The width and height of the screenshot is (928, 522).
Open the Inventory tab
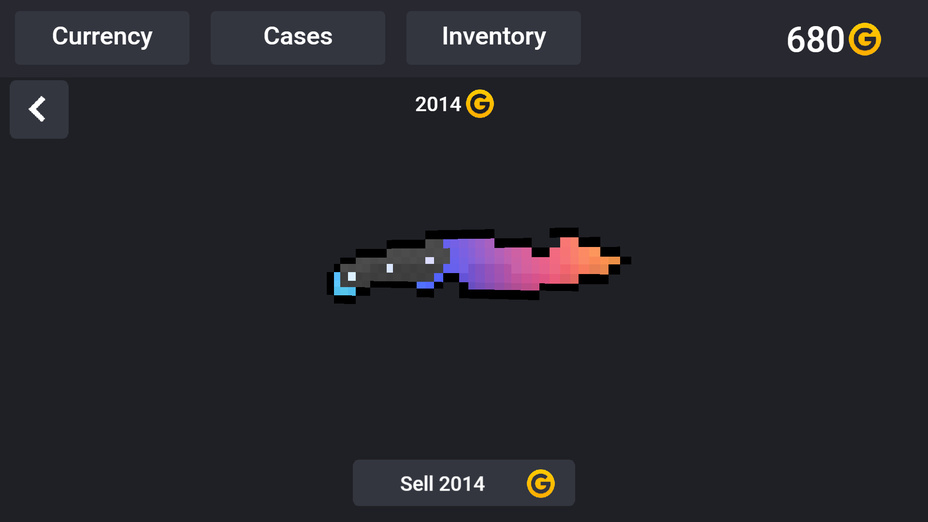(493, 37)
